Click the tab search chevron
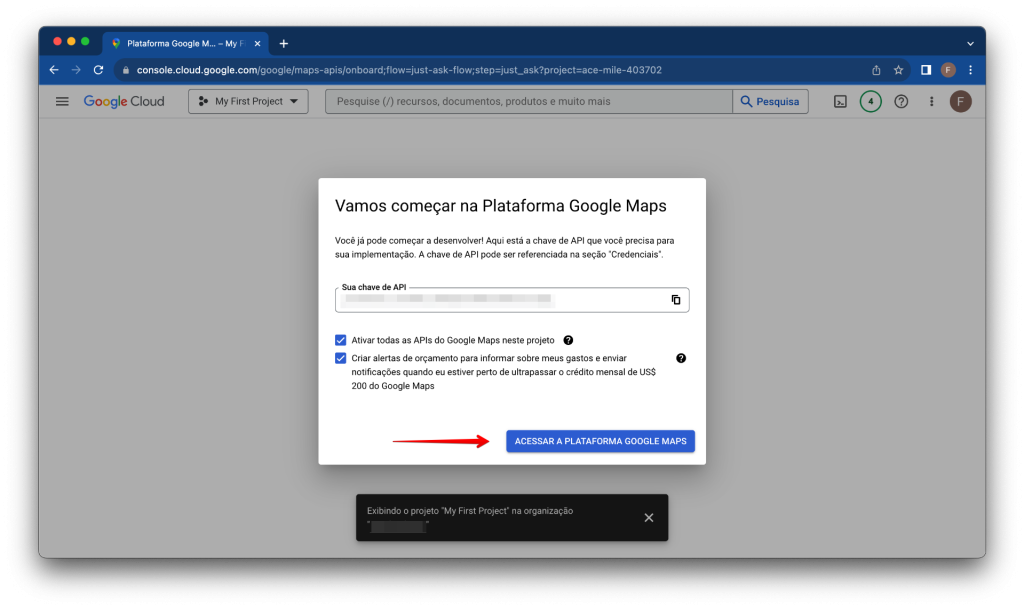 coord(970,44)
